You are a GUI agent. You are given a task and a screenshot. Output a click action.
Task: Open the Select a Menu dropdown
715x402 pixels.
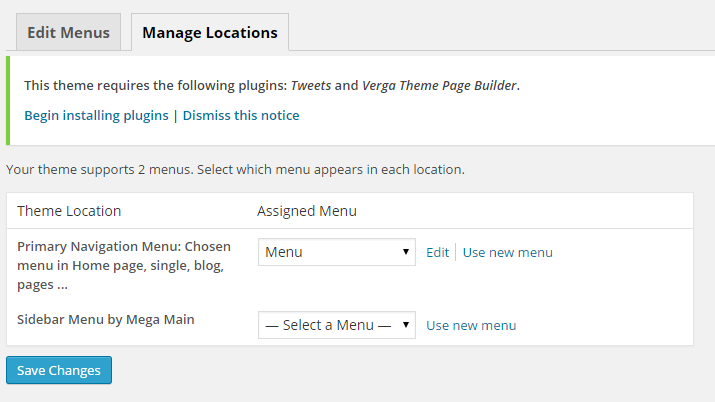[337, 325]
